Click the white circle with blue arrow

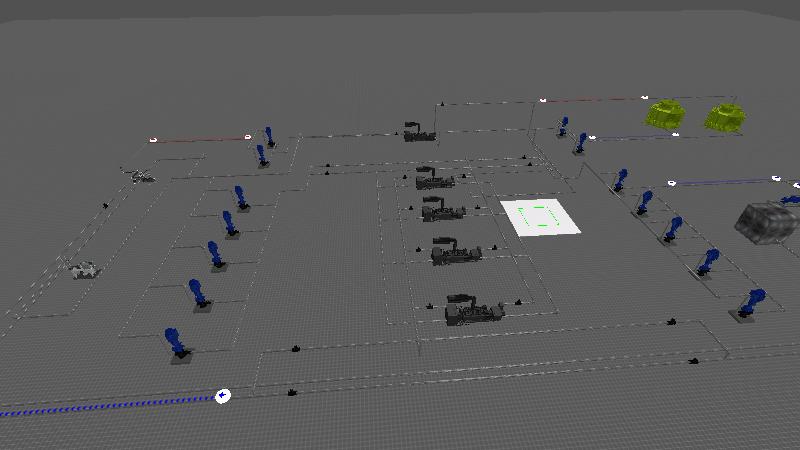tap(223, 396)
